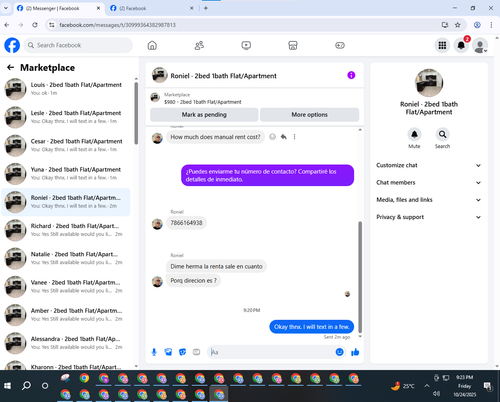Screen dimensions: 500x402
Task: Open the notifications bell with badge
Action: click(x=461, y=45)
